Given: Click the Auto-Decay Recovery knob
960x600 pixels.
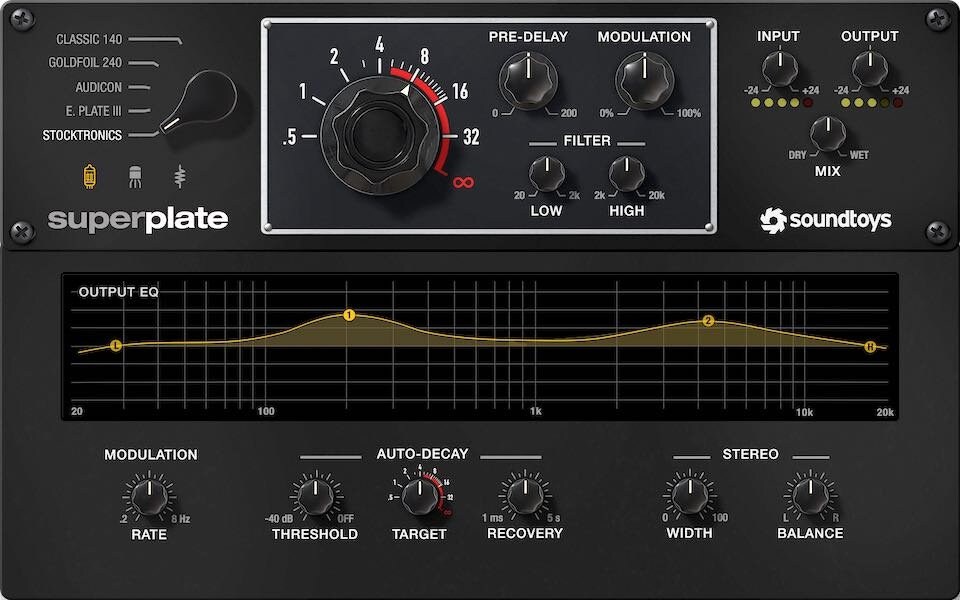Looking at the screenshot, I should 525,496.
